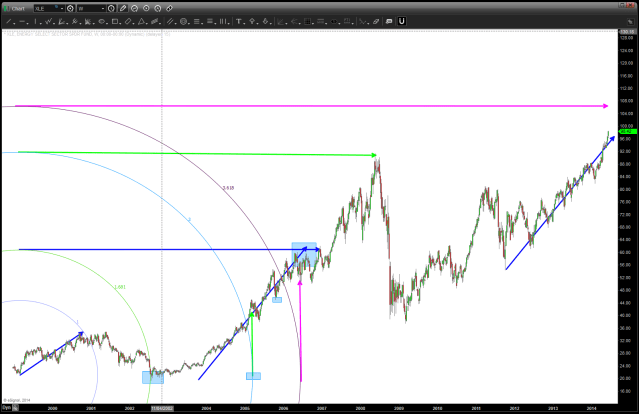Select the vertical line tool
Screen dimensions: 639x414
click(x=35, y=21)
